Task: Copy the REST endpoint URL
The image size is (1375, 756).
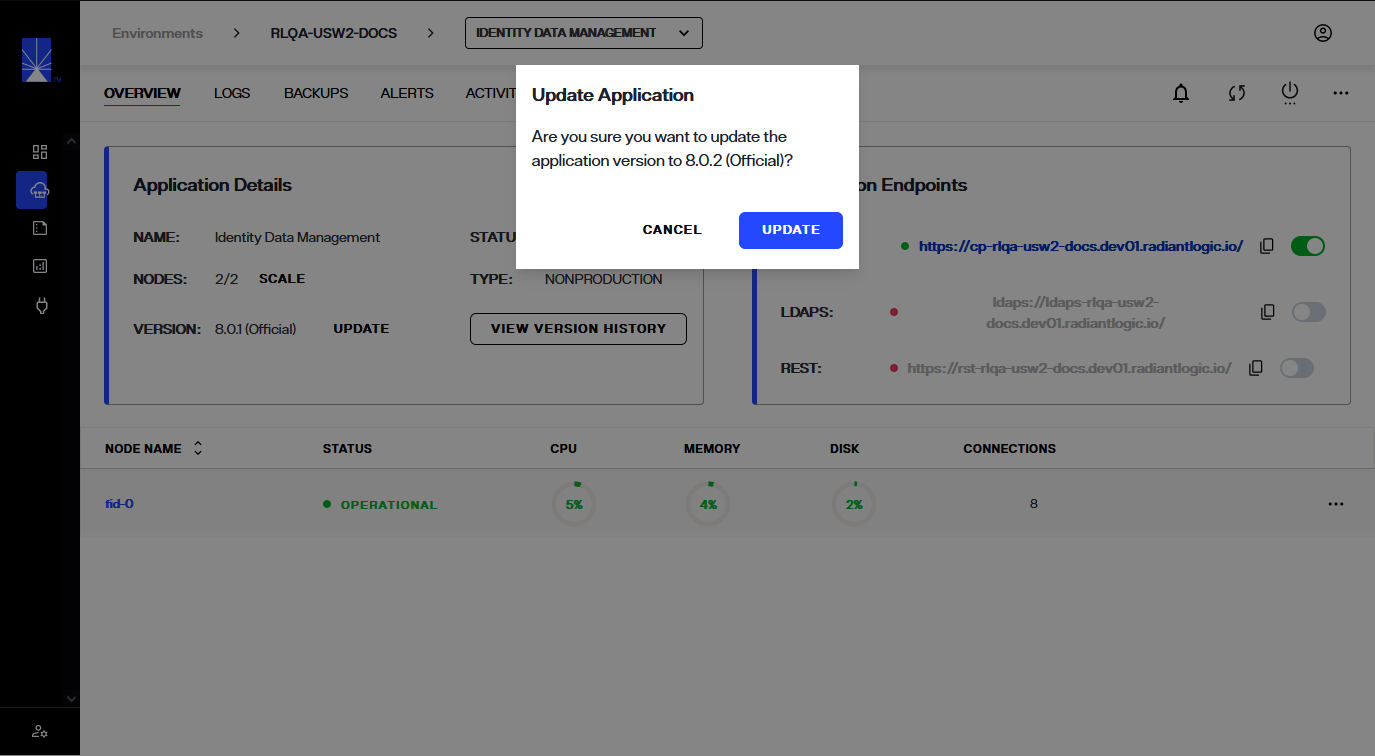Action: pyautogui.click(x=1256, y=368)
